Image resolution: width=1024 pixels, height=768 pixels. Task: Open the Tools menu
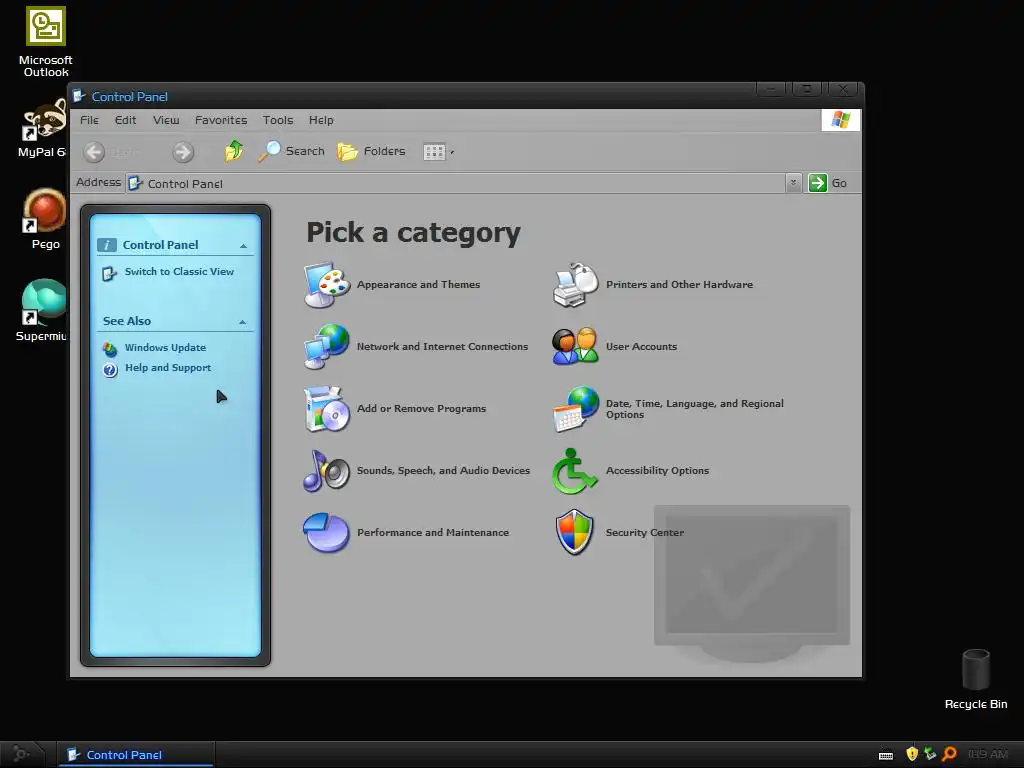tap(278, 120)
